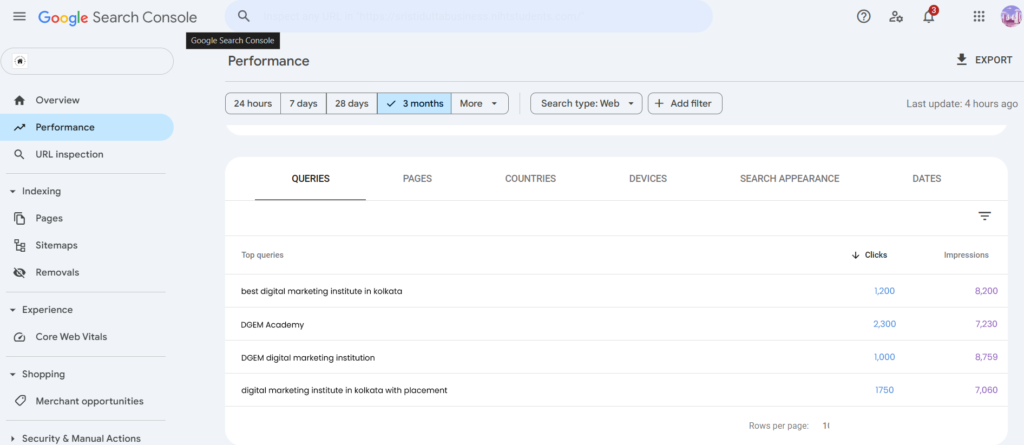Click the Export button label

[x=993, y=60]
